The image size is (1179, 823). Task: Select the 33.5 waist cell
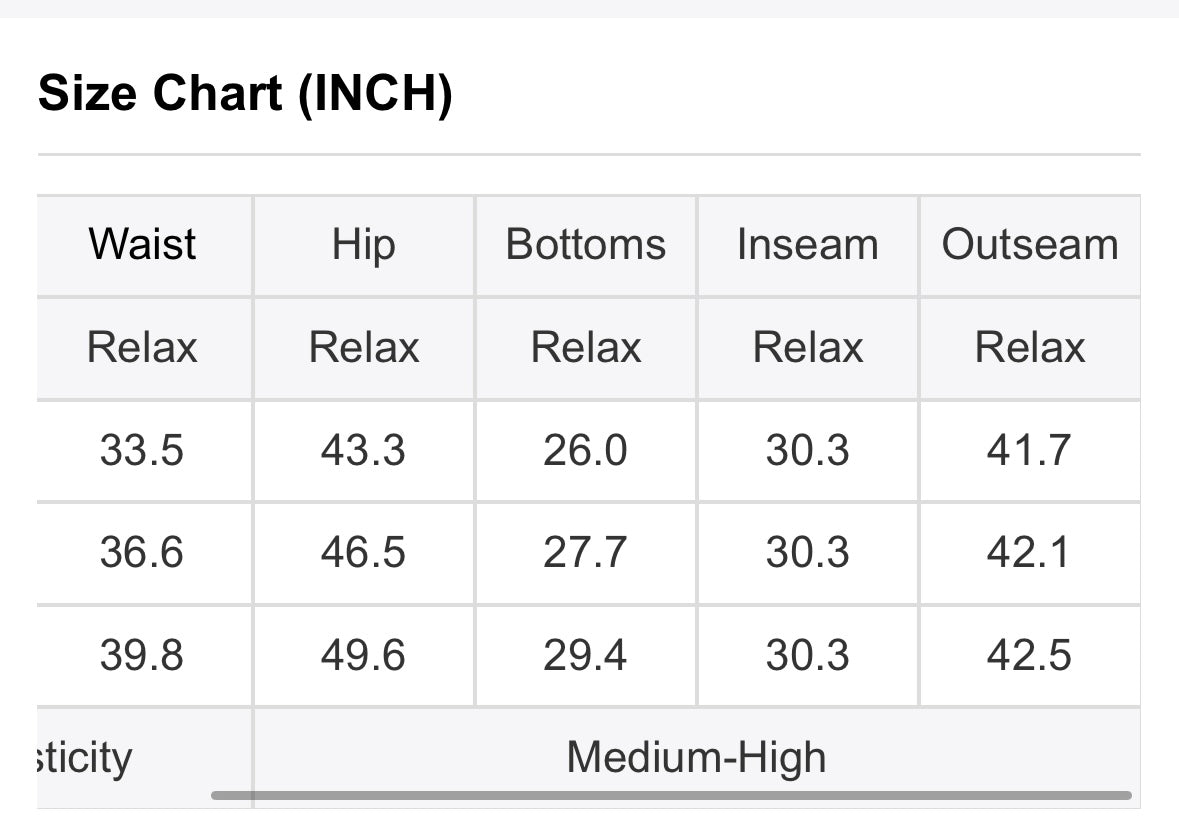[x=142, y=451]
